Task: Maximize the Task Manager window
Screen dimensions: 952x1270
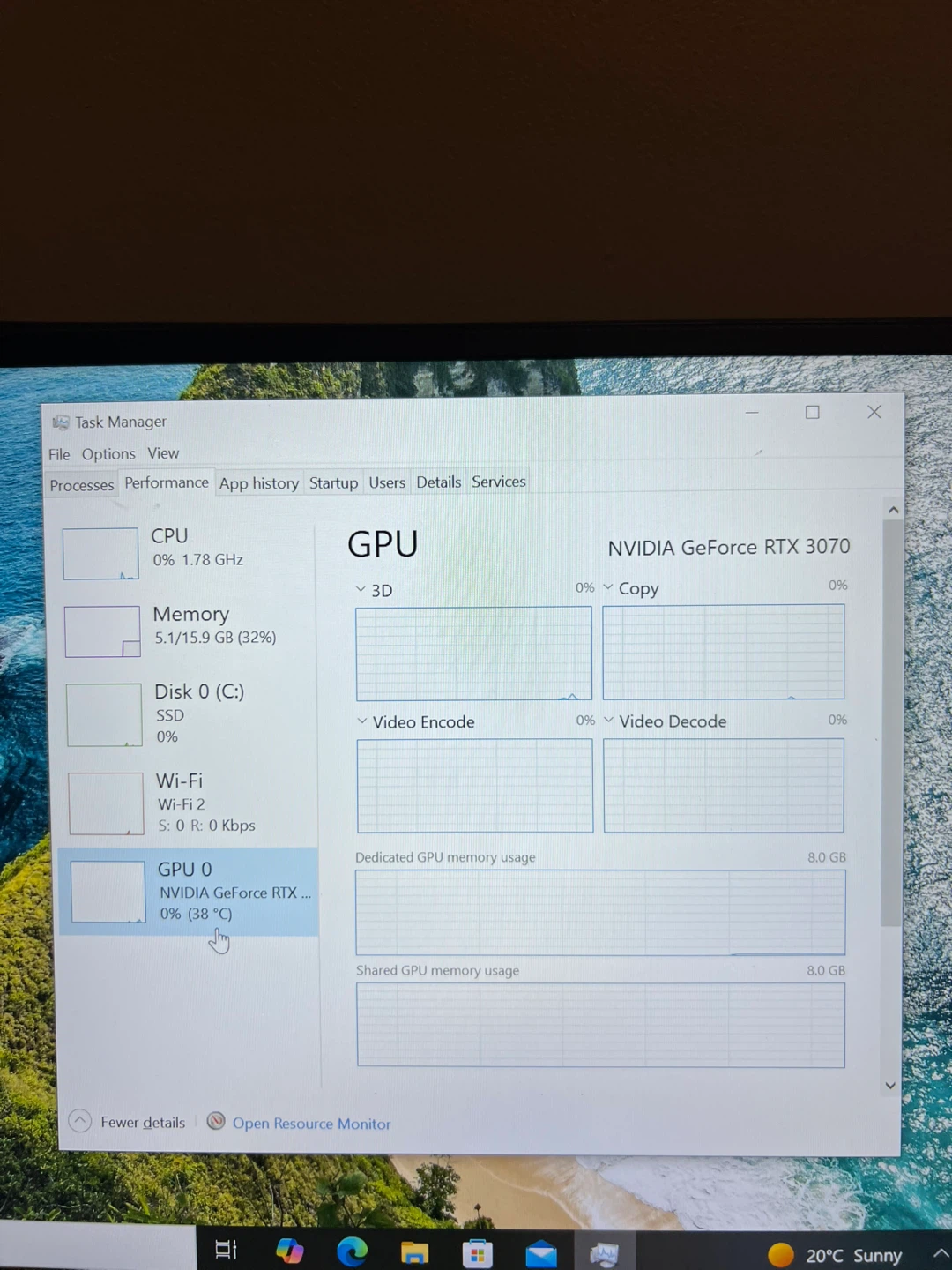Action: [813, 412]
